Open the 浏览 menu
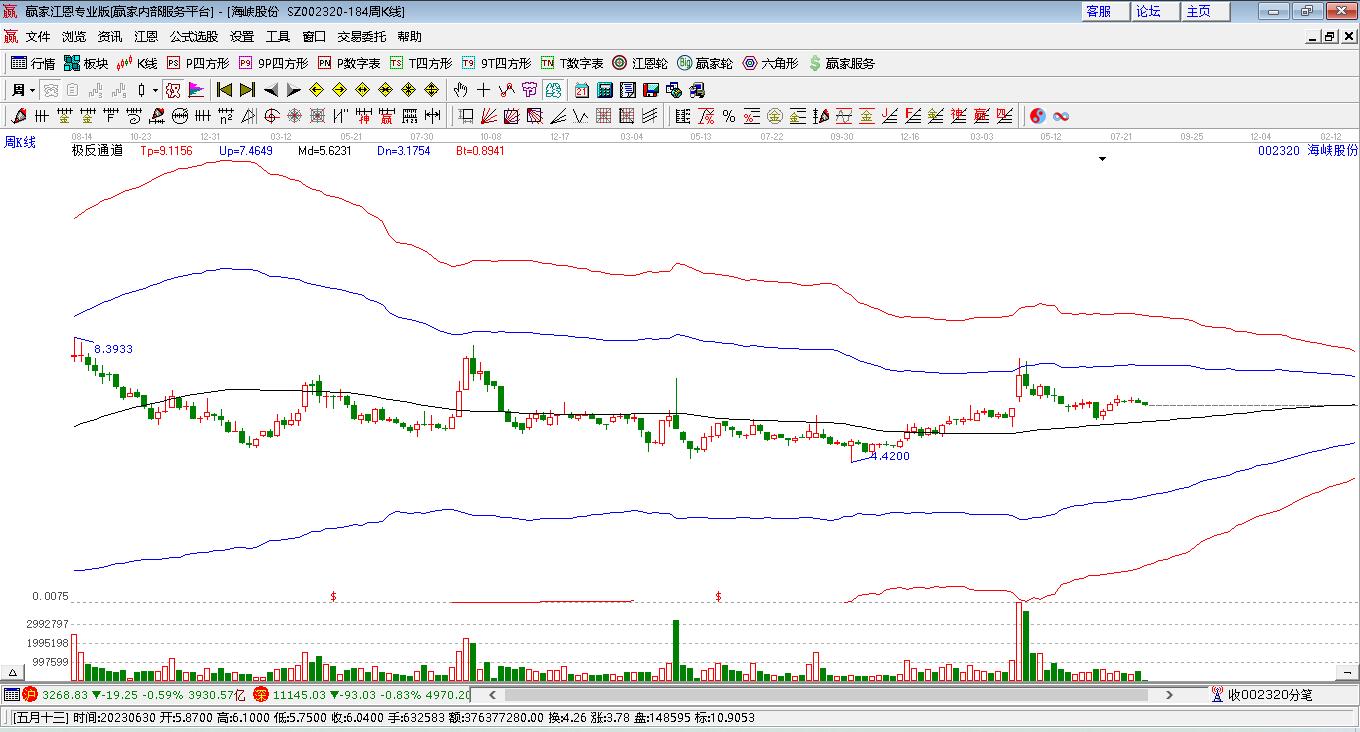Screen dimensions: 1360x732 (74, 37)
